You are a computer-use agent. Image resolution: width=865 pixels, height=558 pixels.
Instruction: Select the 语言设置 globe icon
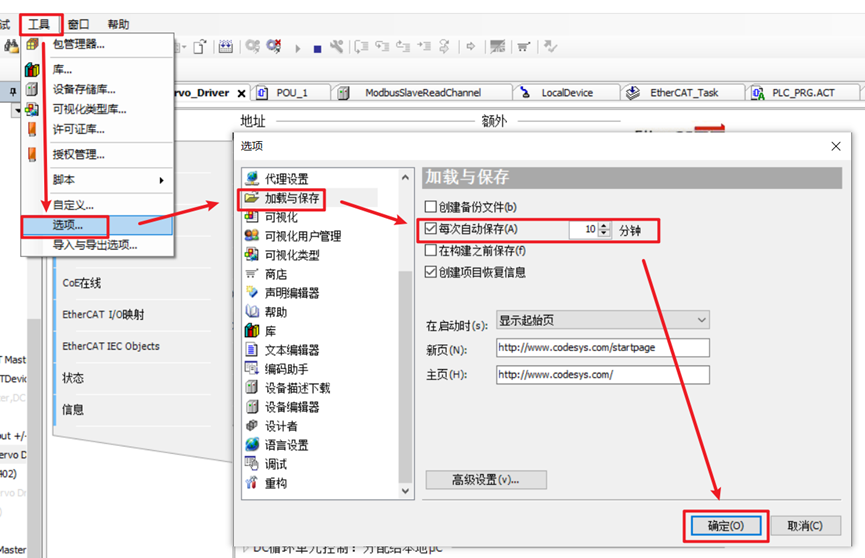(252, 445)
